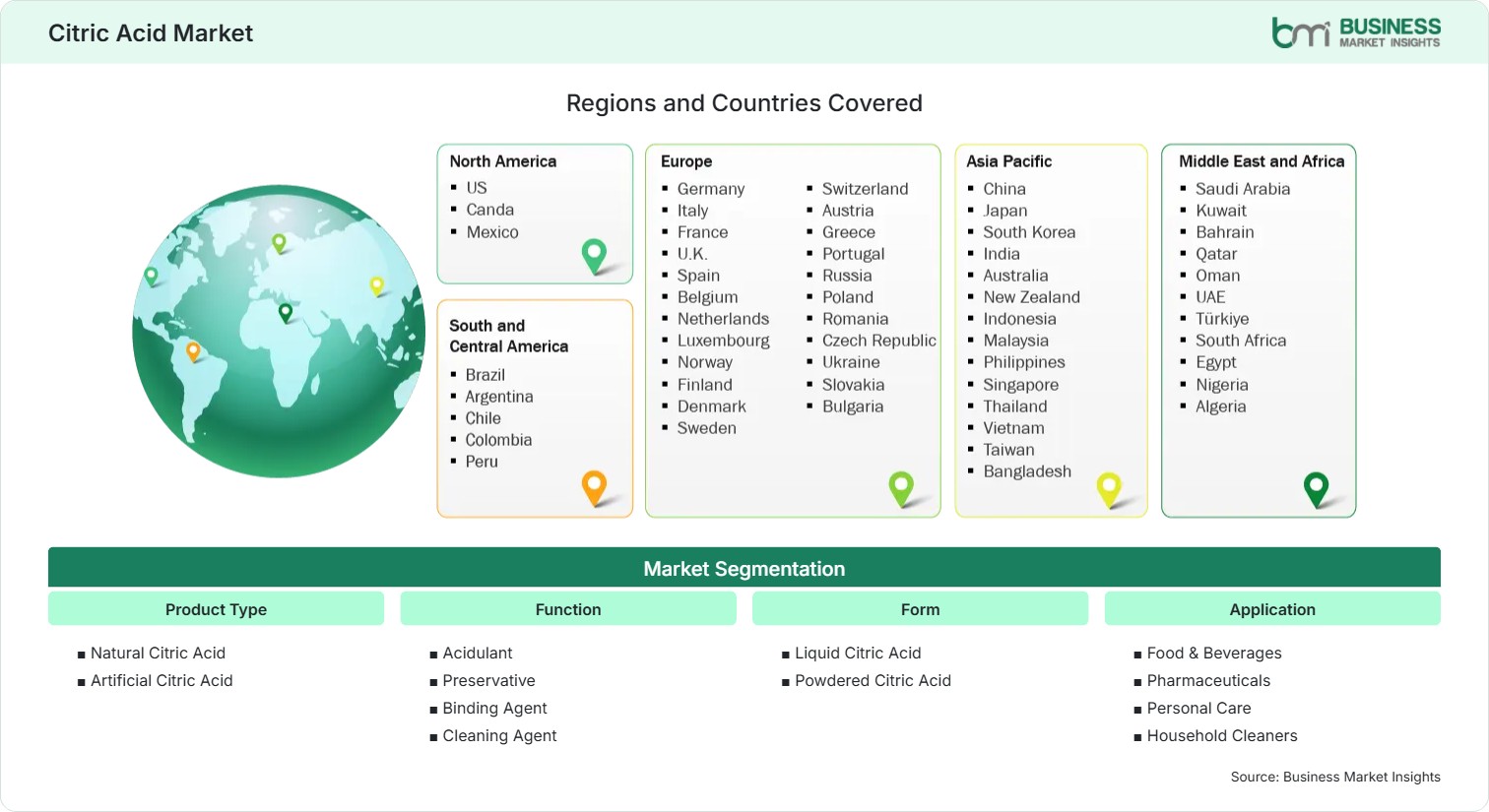The width and height of the screenshot is (1489, 812).
Task: Click Source: Business Market Insights text
Action: (1335, 777)
